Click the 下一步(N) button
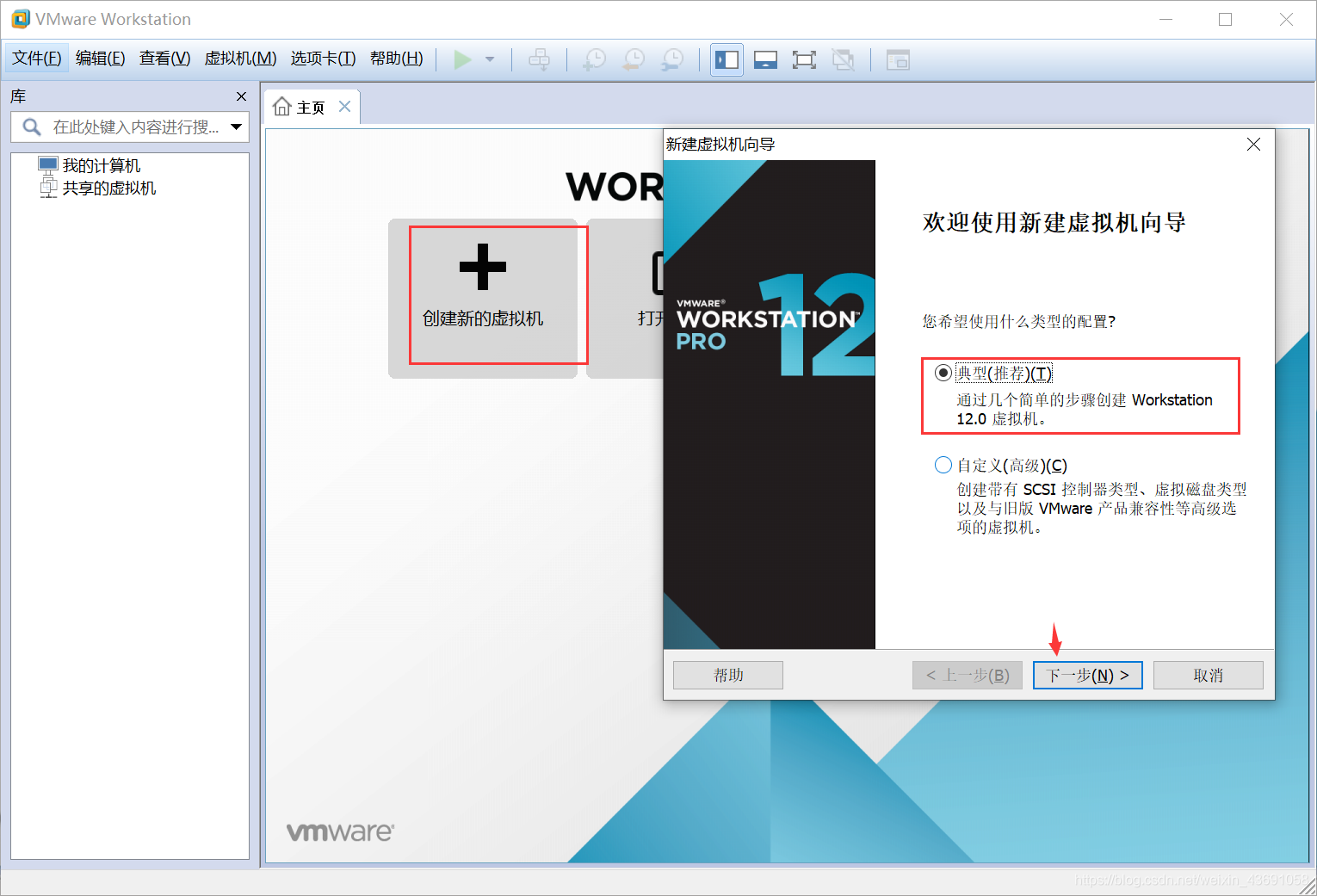1317x896 pixels. coord(1087,676)
